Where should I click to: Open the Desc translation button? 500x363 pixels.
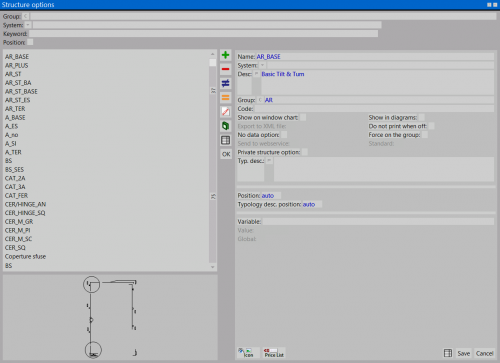(256, 74)
